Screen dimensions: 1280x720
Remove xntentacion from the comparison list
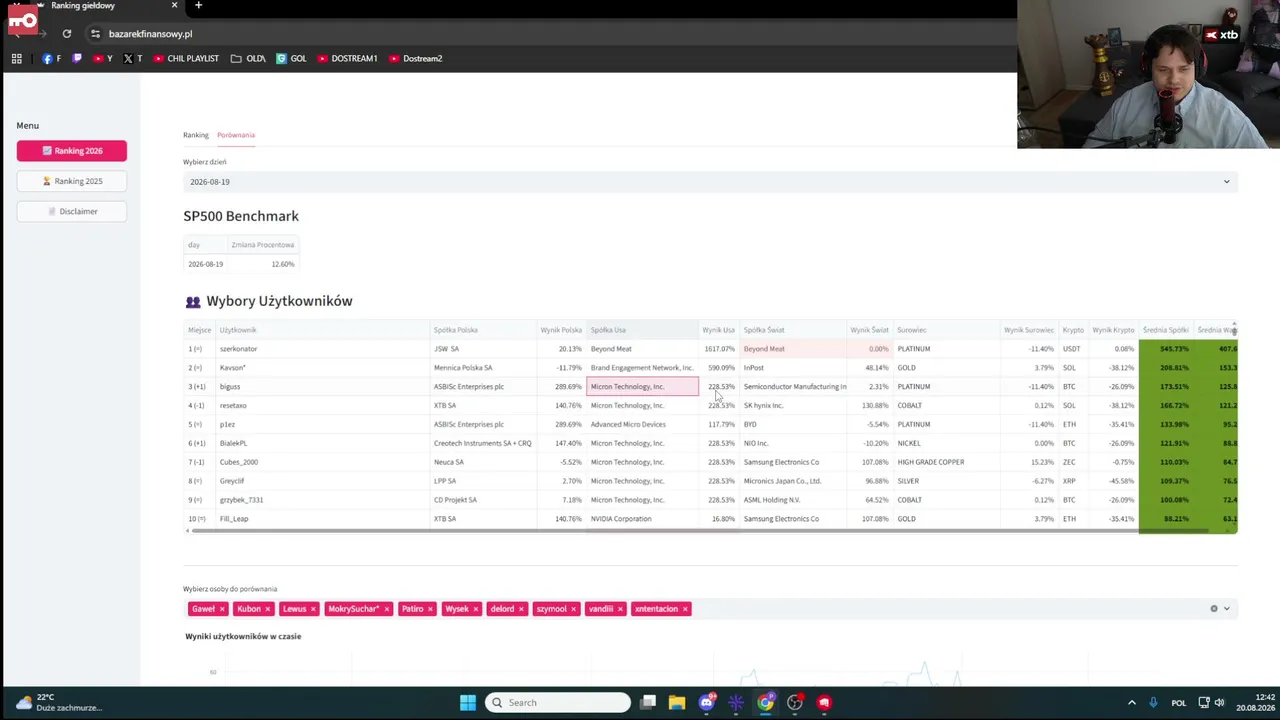686,609
